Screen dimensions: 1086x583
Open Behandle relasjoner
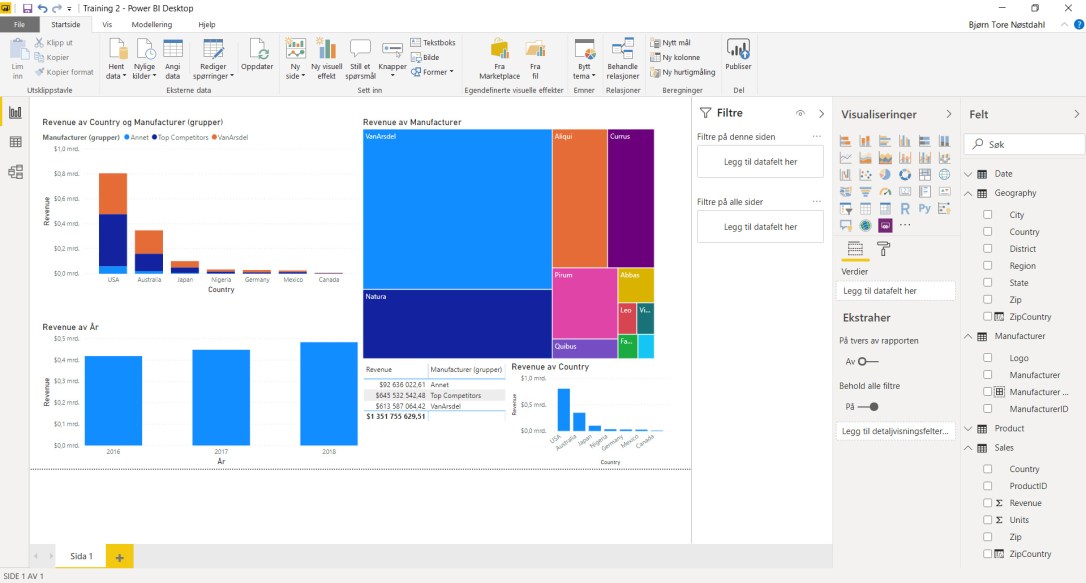(623, 60)
